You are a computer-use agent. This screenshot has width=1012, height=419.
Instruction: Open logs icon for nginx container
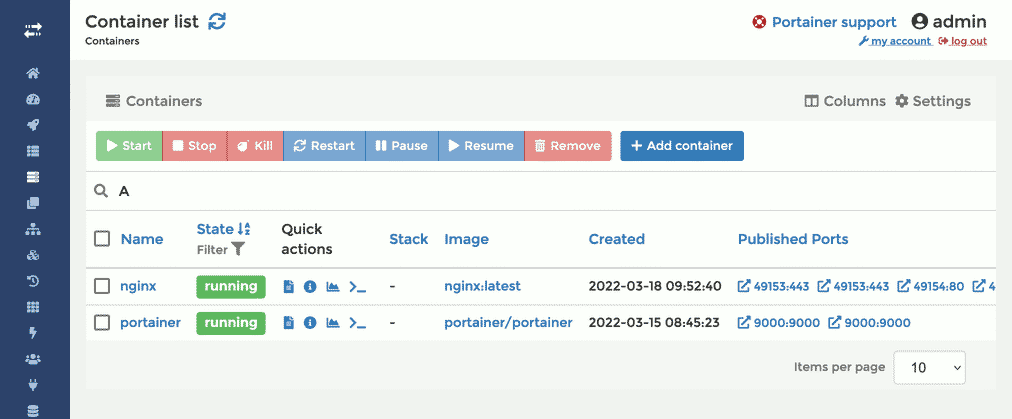(289, 286)
